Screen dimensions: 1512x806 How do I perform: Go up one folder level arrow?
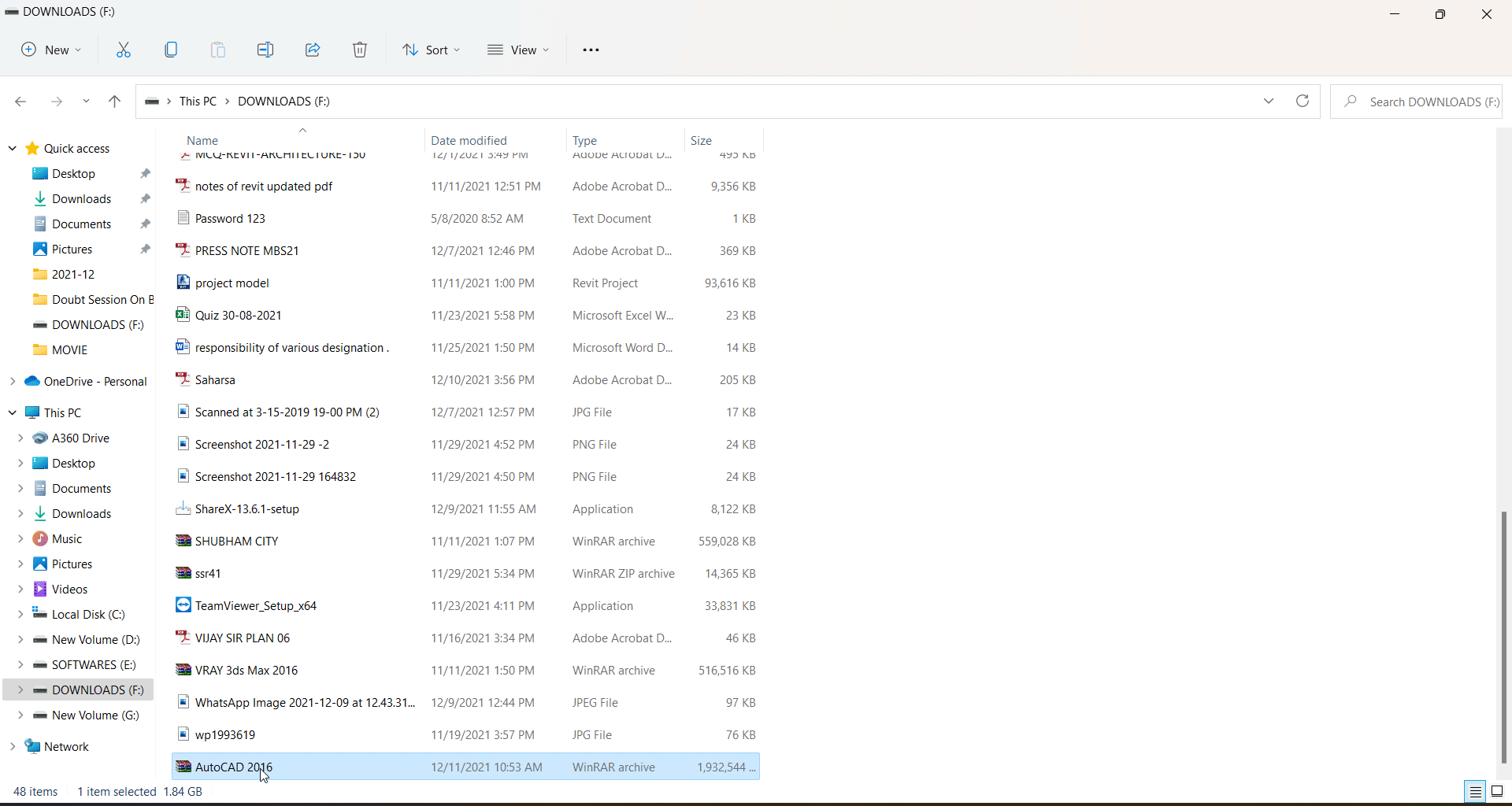coord(115,102)
